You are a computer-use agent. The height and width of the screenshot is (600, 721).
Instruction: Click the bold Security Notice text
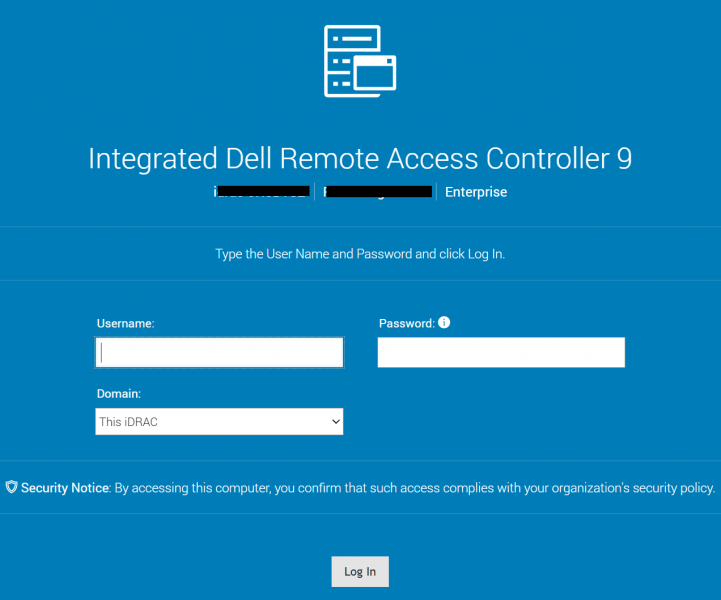(65, 488)
